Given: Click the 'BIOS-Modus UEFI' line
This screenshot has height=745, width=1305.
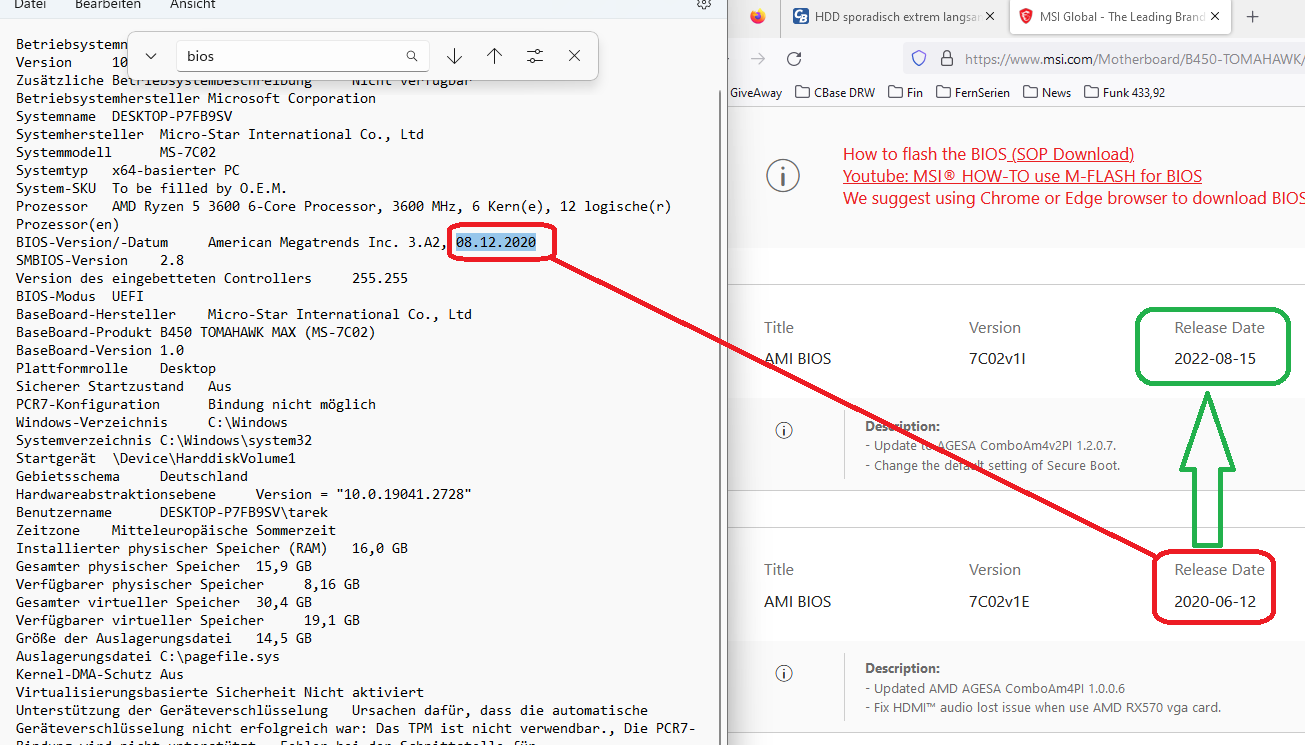Looking at the screenshot, I should pos(80,296).
